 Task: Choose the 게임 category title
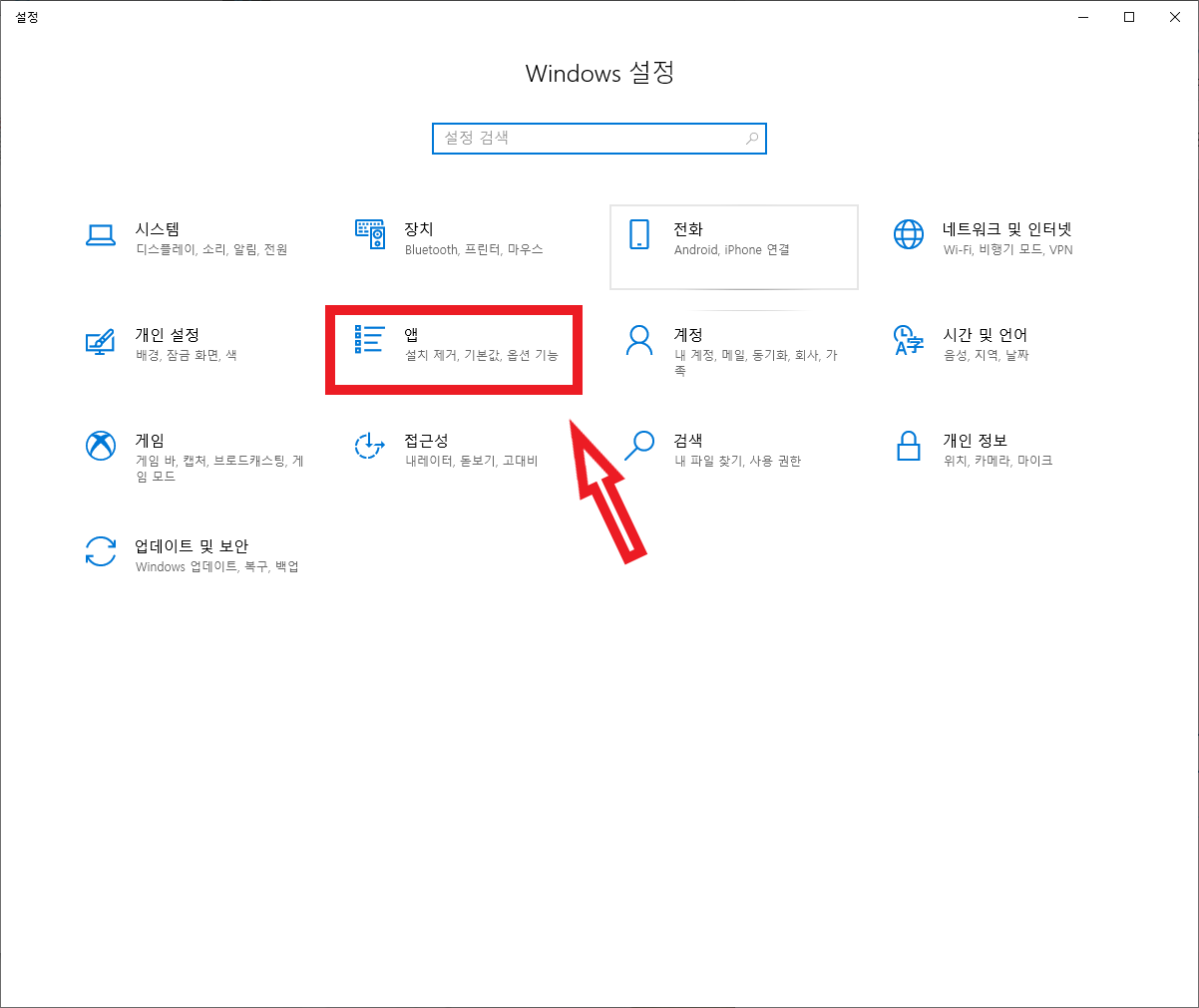tap(150, 441)
